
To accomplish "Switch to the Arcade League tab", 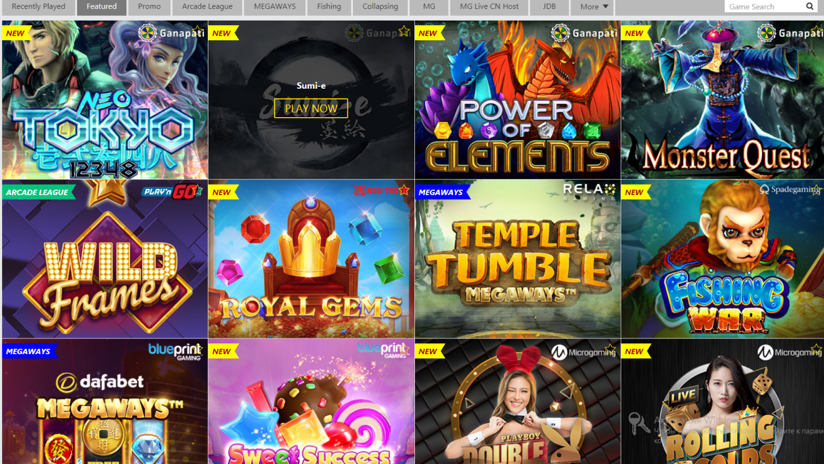I will 207,7.
